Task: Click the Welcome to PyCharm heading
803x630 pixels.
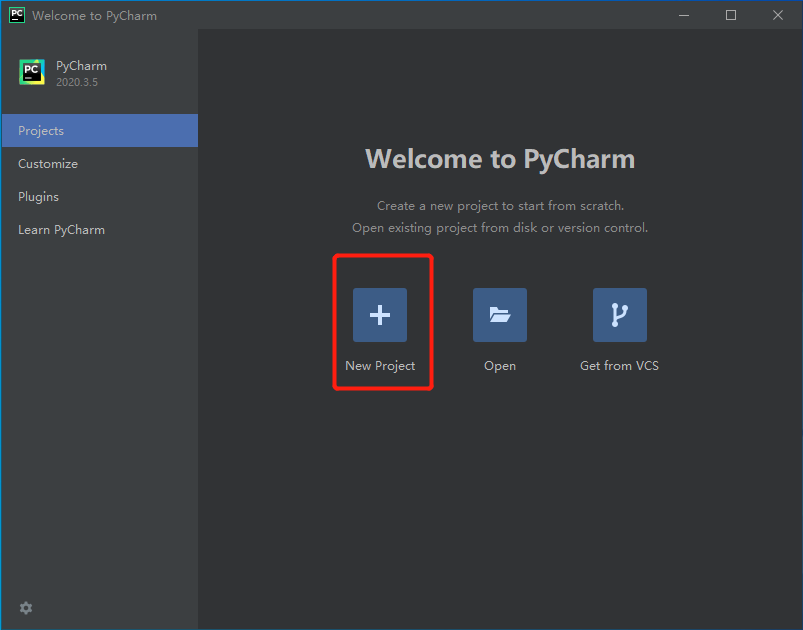Action: (500, 159)
